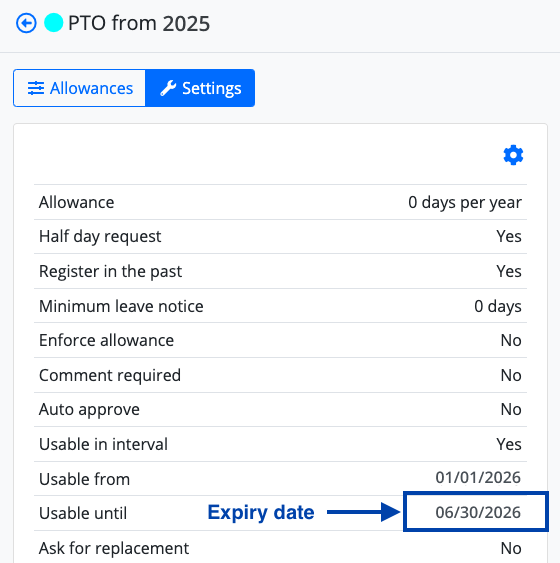Click the sliders icon in the Allowances tab

pyautogui.click(x=36, y=88)
